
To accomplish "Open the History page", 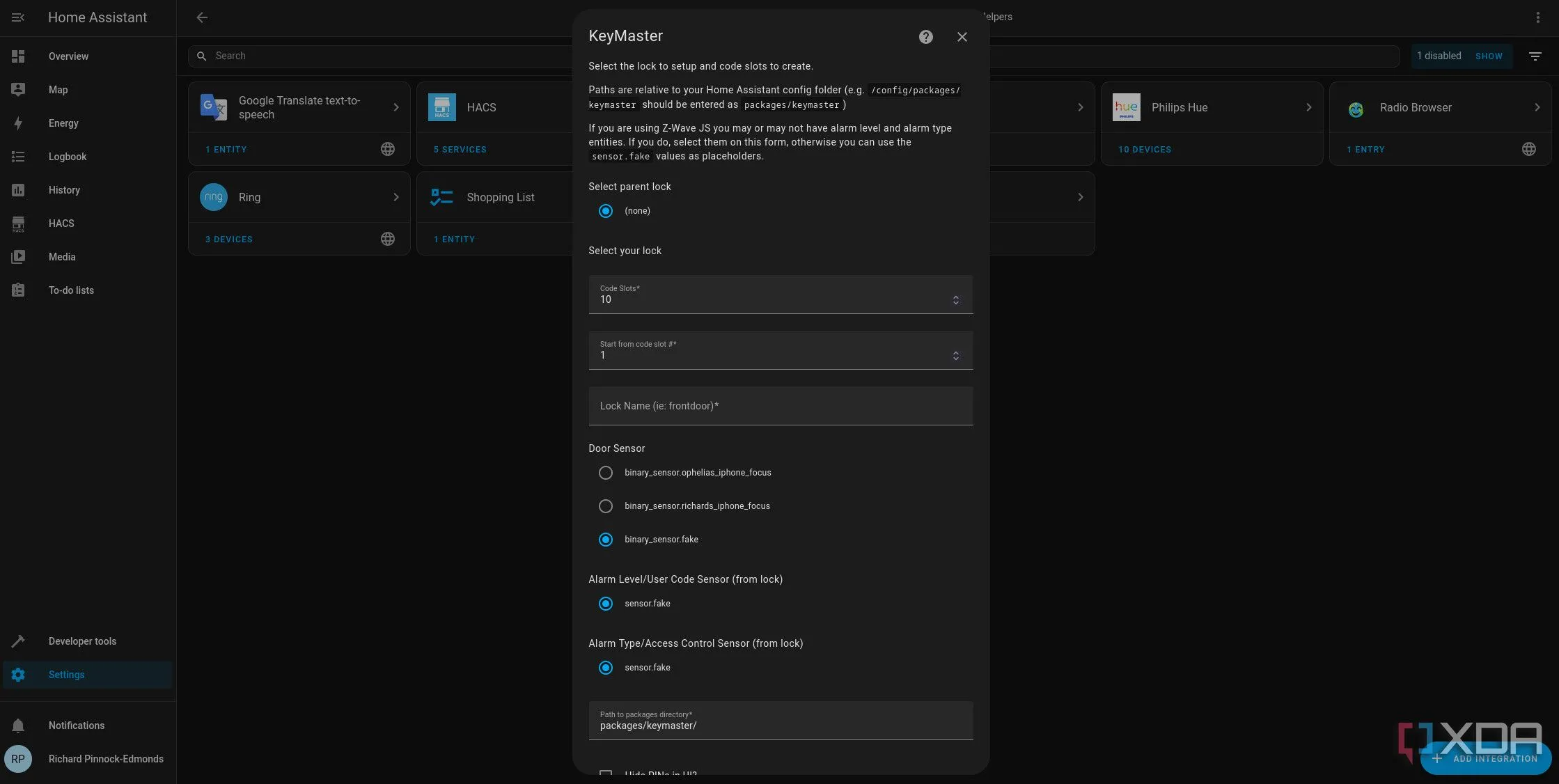I will click(87, 190).
